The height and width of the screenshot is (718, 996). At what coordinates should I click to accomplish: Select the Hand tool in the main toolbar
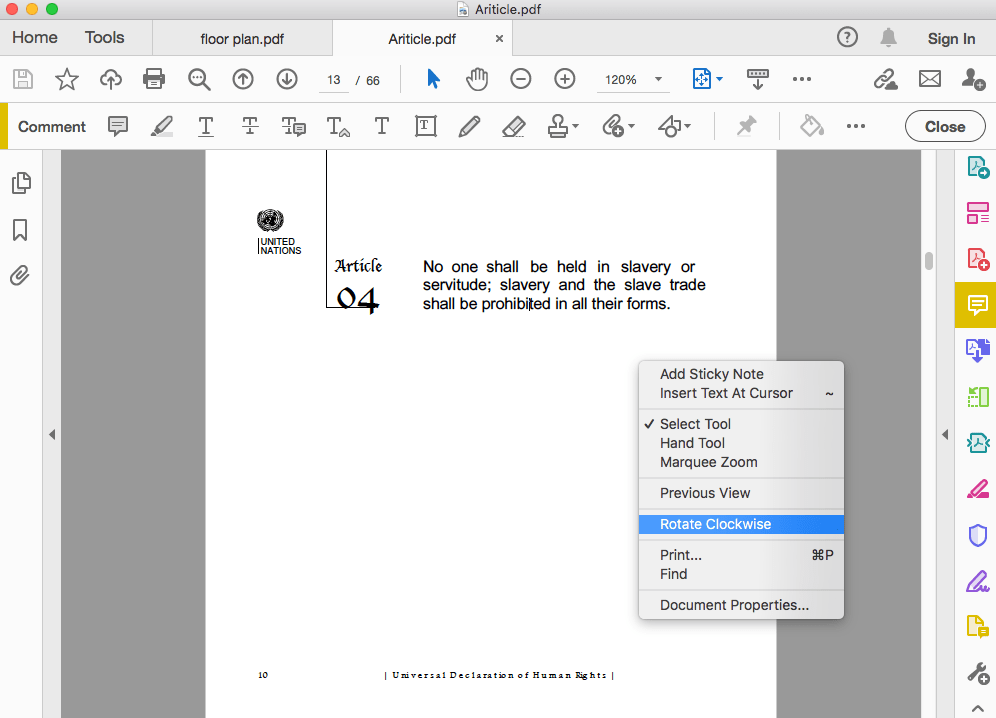tap(477, 80)
